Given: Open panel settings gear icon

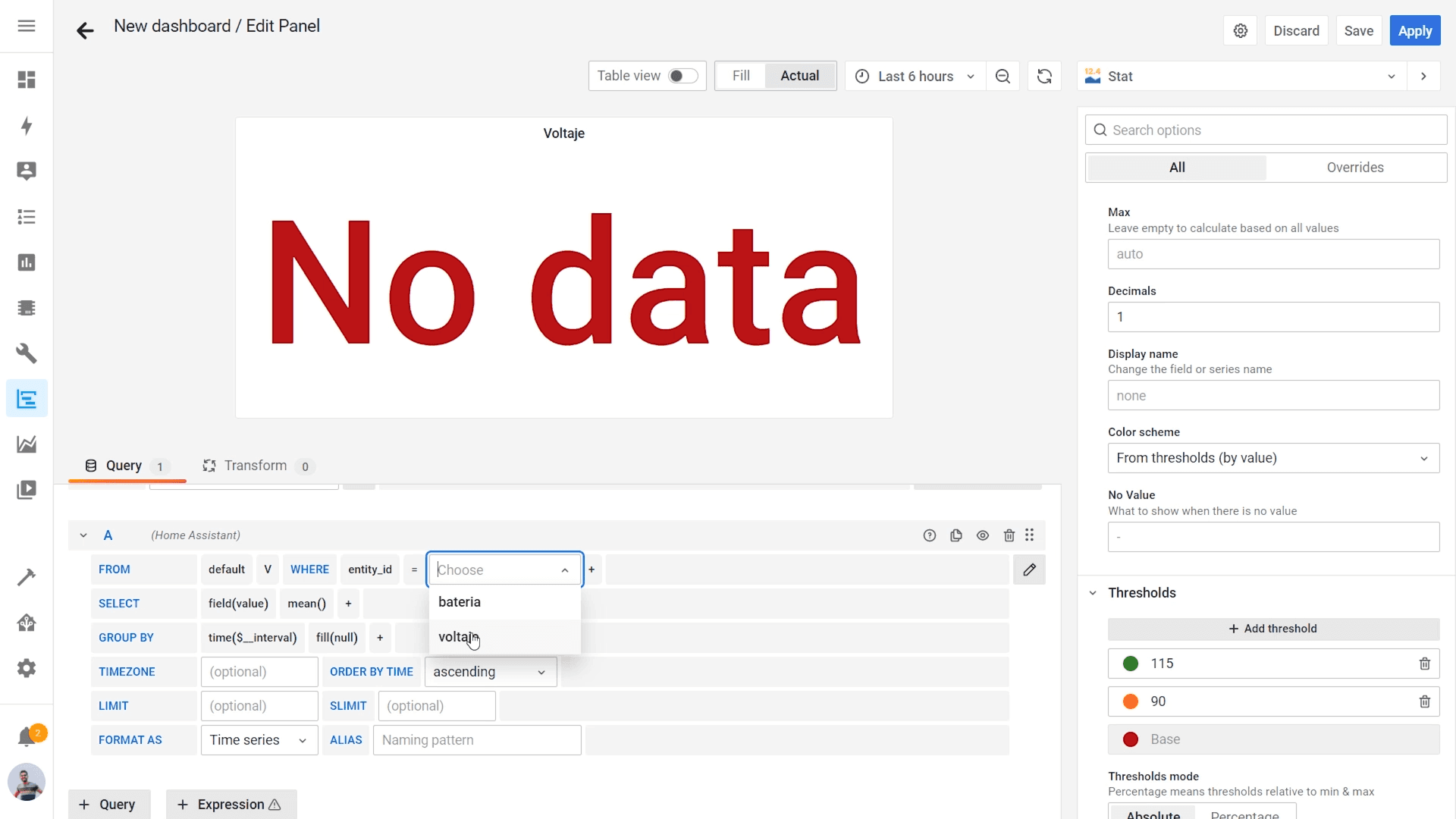Looking at the screenshot, I should point(1241,31).
